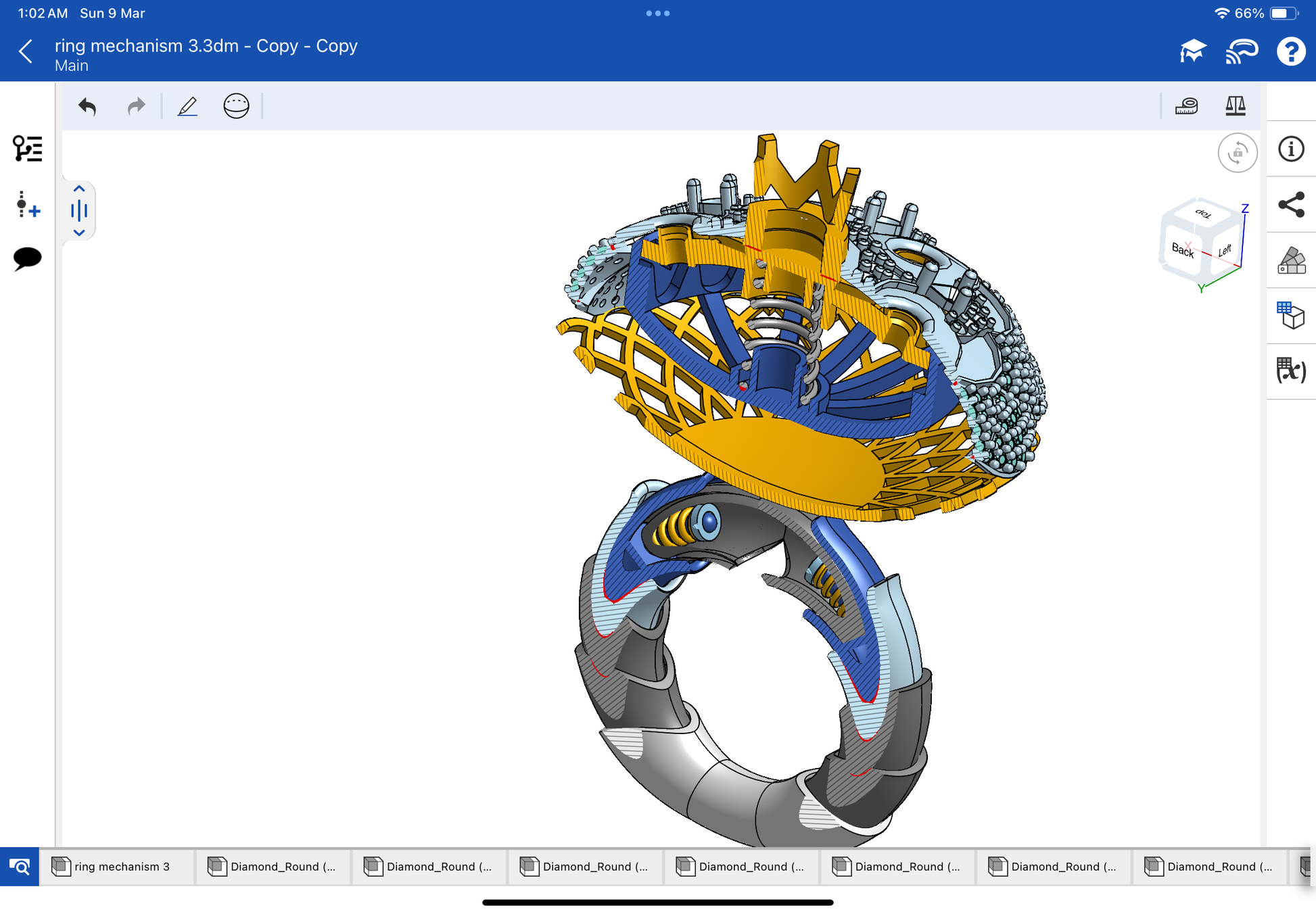Image resolution: width=1316 pixels, height=914 pixels.
Task: Open mass properties balance scale
Action: click(x=1235, y=106)
